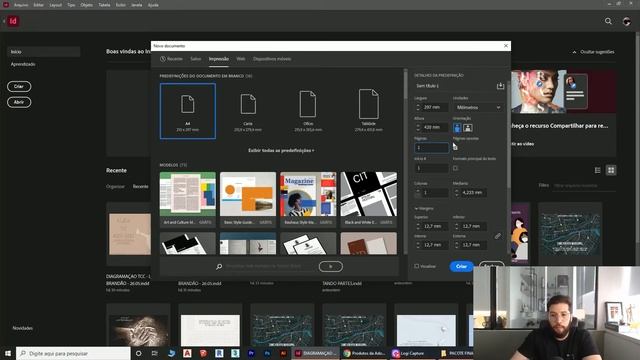Click the Início # start page field
The height and width of the screenshot is (360, 640).
tap(431, 168)
